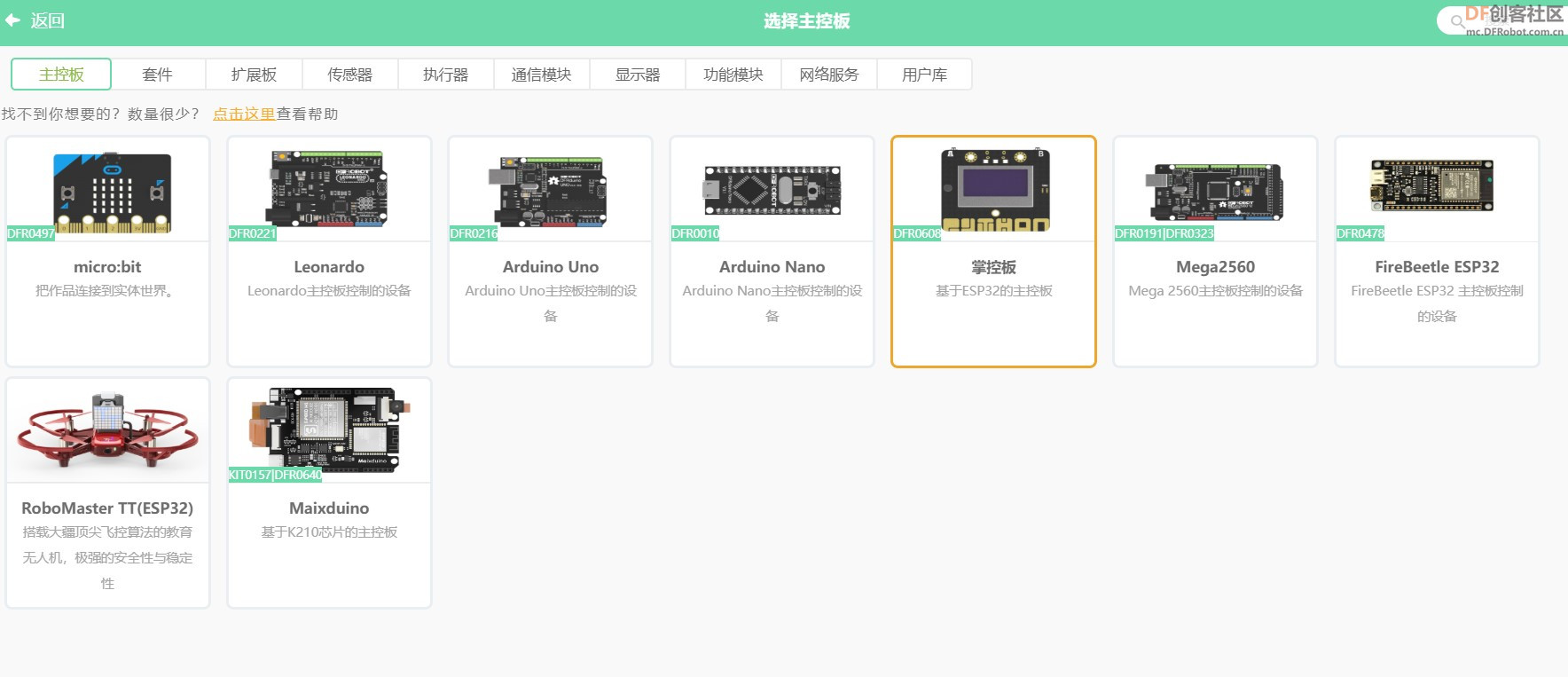
Task: Click the DFR0608 product tag
Action: click(917, 233)
